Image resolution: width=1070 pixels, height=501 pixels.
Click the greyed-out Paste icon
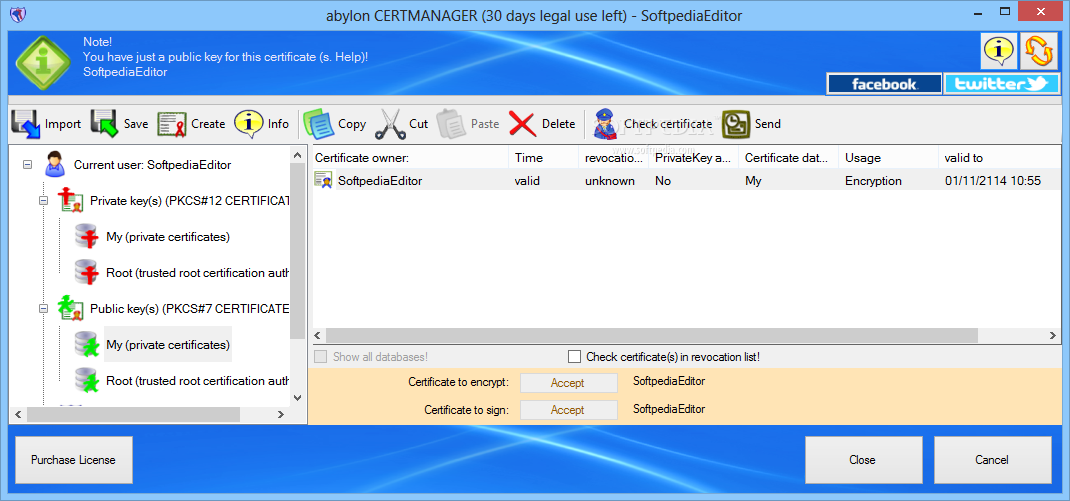click(450, 124)
